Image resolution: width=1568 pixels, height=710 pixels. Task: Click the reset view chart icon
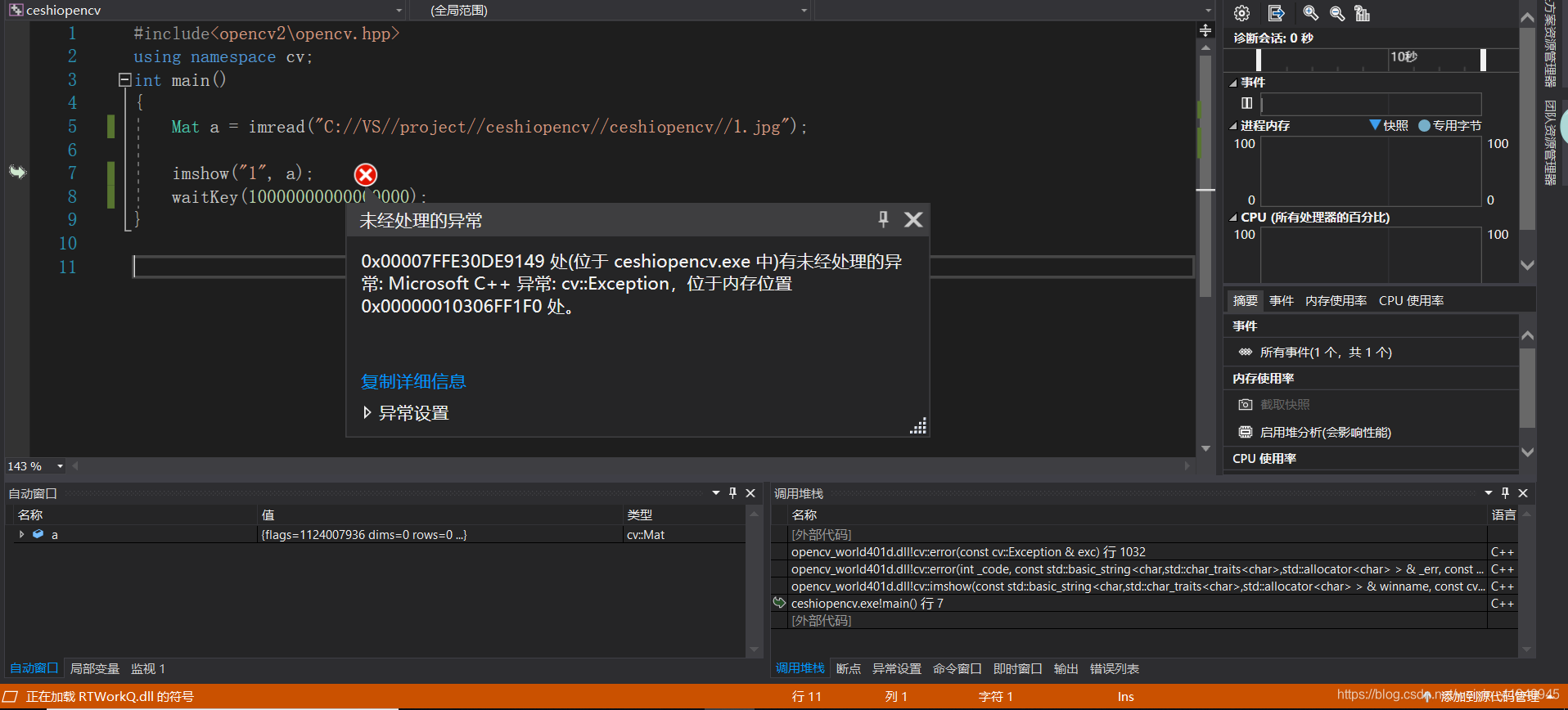(1363, 13)
